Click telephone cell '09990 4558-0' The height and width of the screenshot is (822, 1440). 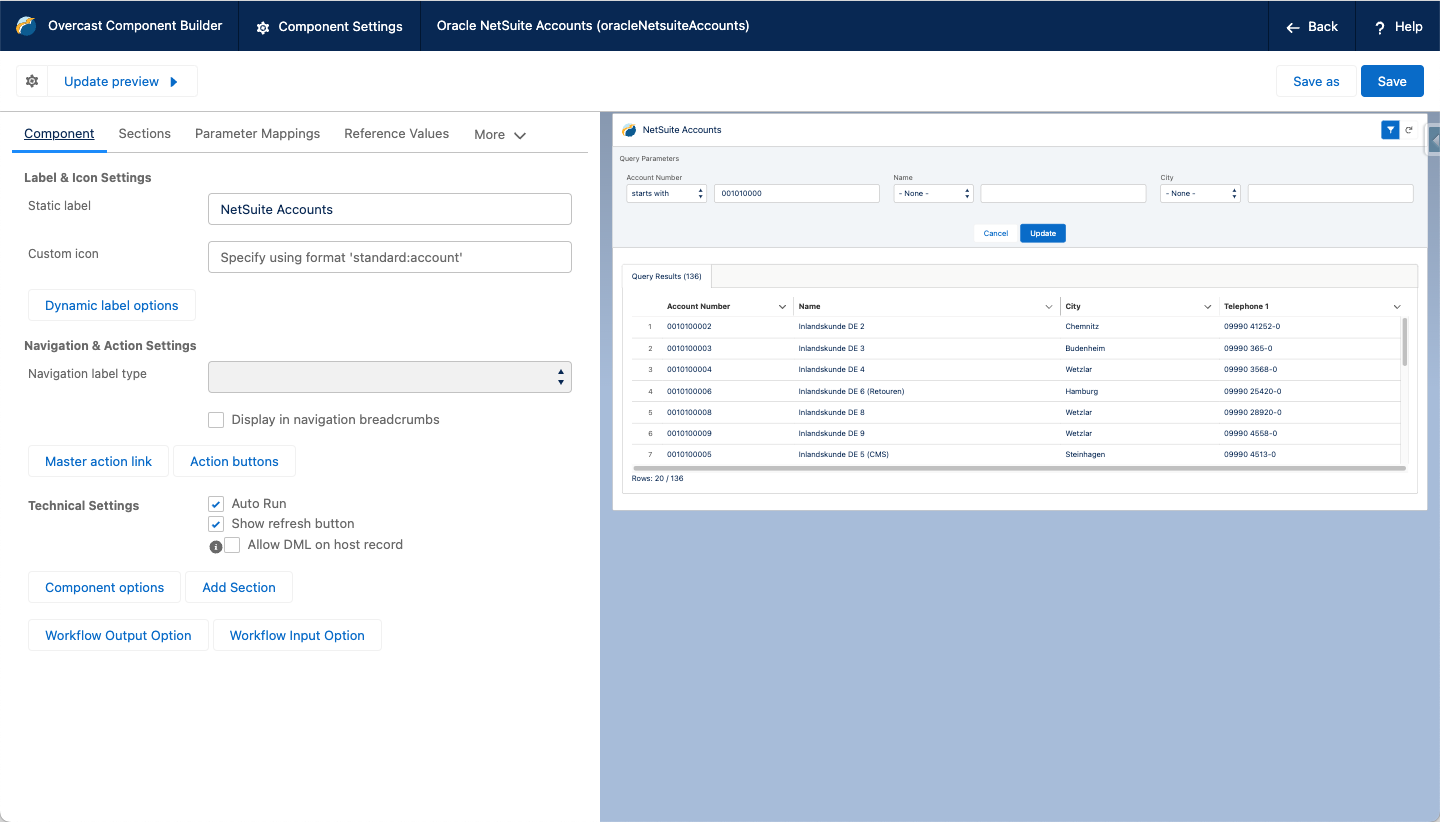click(1250, 434)
